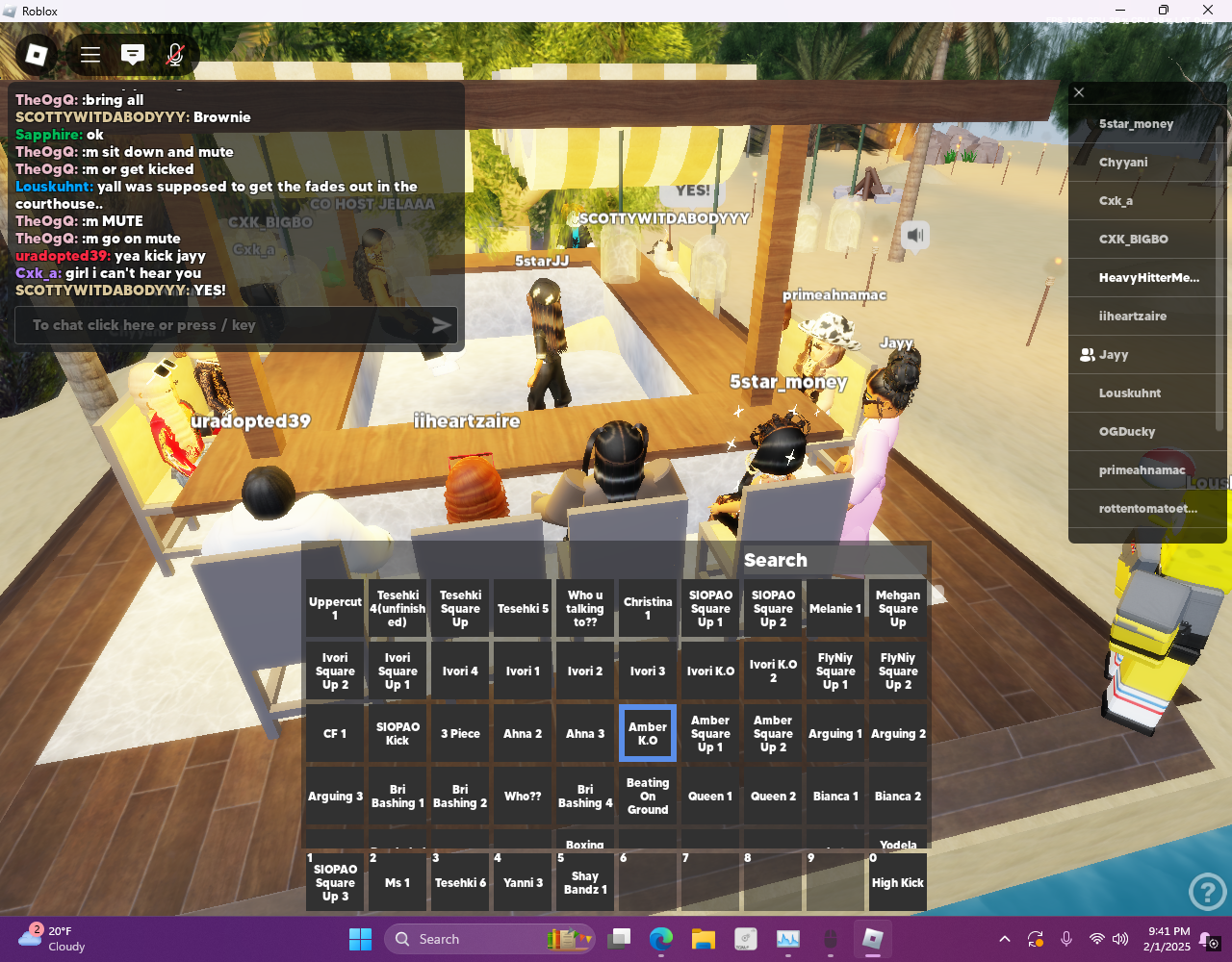Use hotbar slot 5 Shay Bandz 1
Screen dimensions: 1232x962
click(585, 881)
